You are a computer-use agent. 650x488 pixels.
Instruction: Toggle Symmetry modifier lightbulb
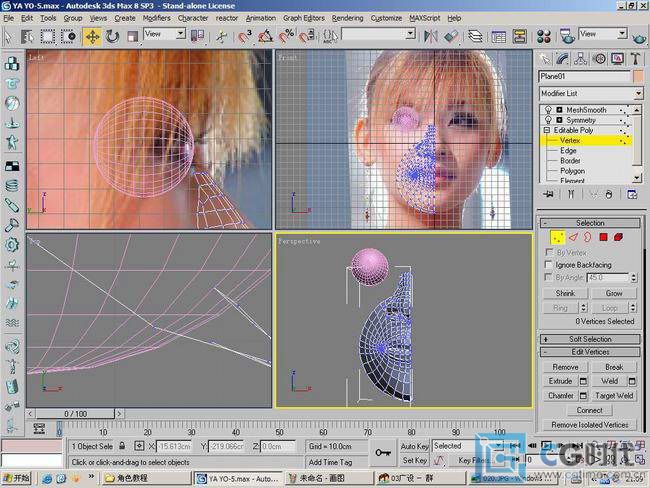[x=548, y=120]
